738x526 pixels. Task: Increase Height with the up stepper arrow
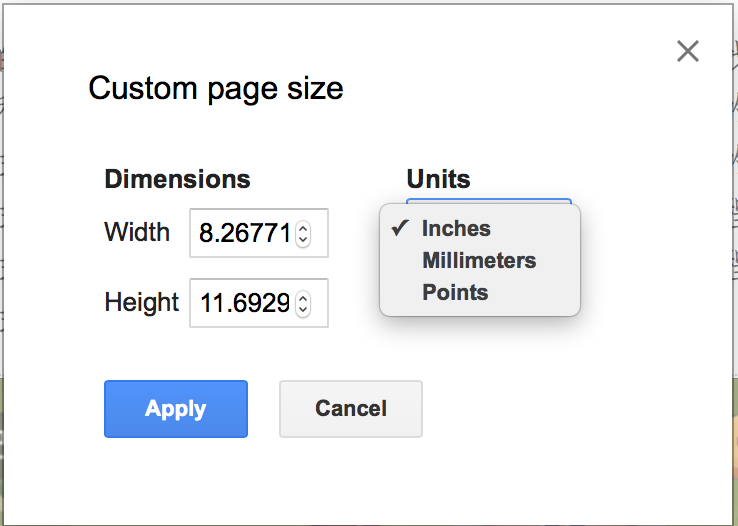coord(303,298)
